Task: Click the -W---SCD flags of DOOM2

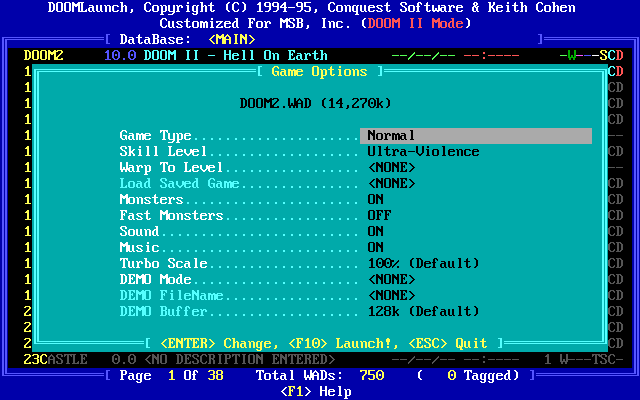Action: coord(592,55)
